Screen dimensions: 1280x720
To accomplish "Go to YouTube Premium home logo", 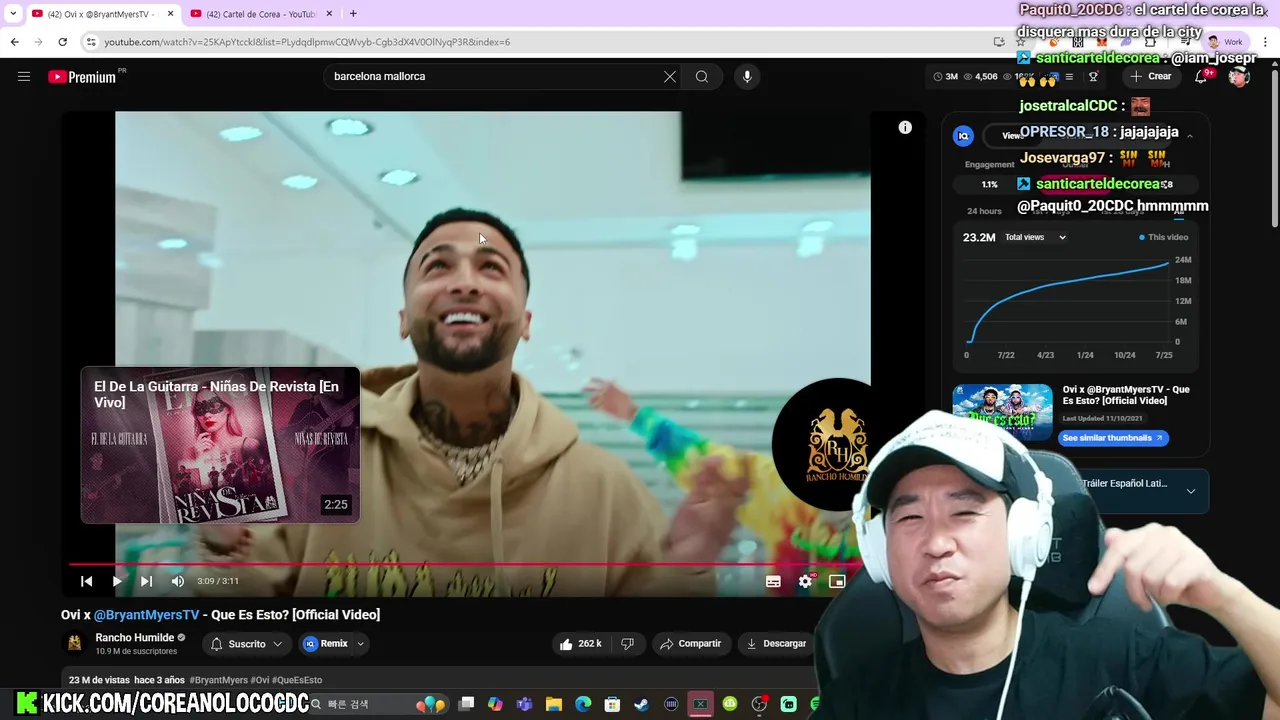I will [82, 76].
